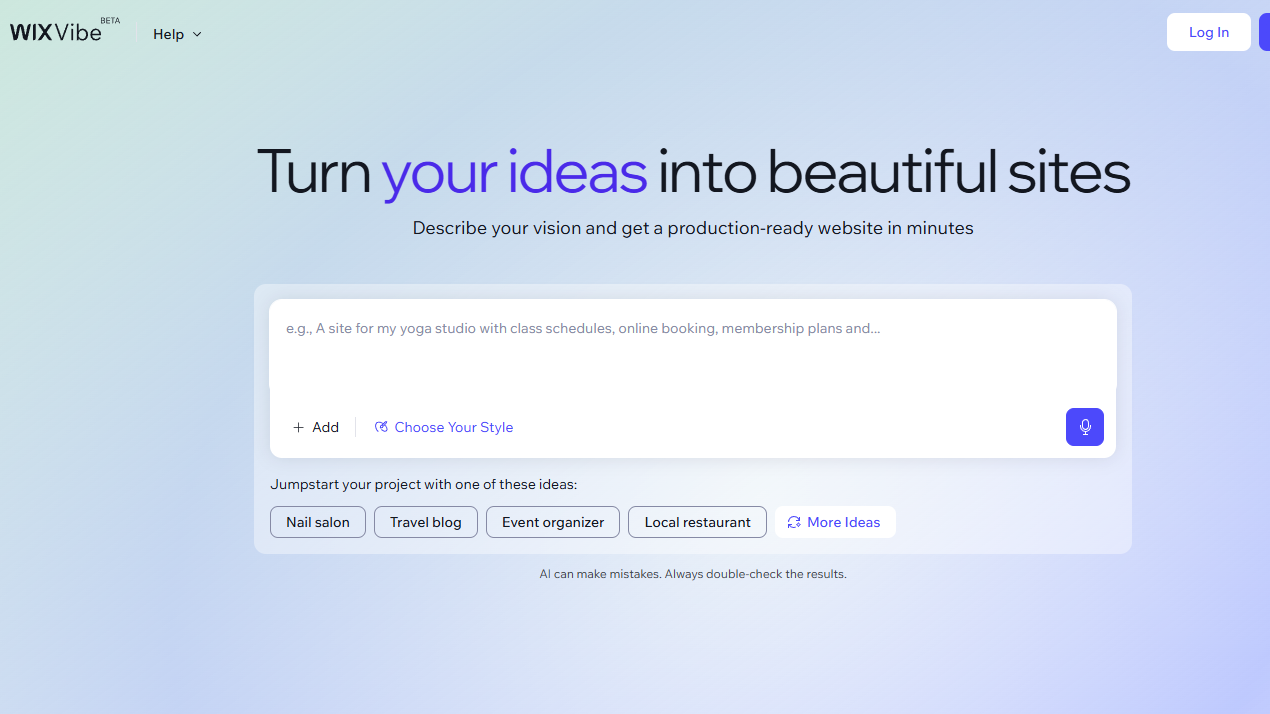1270x714 pixels.
Task: Load More Ideas suggestions
Action: coord(843,522)
